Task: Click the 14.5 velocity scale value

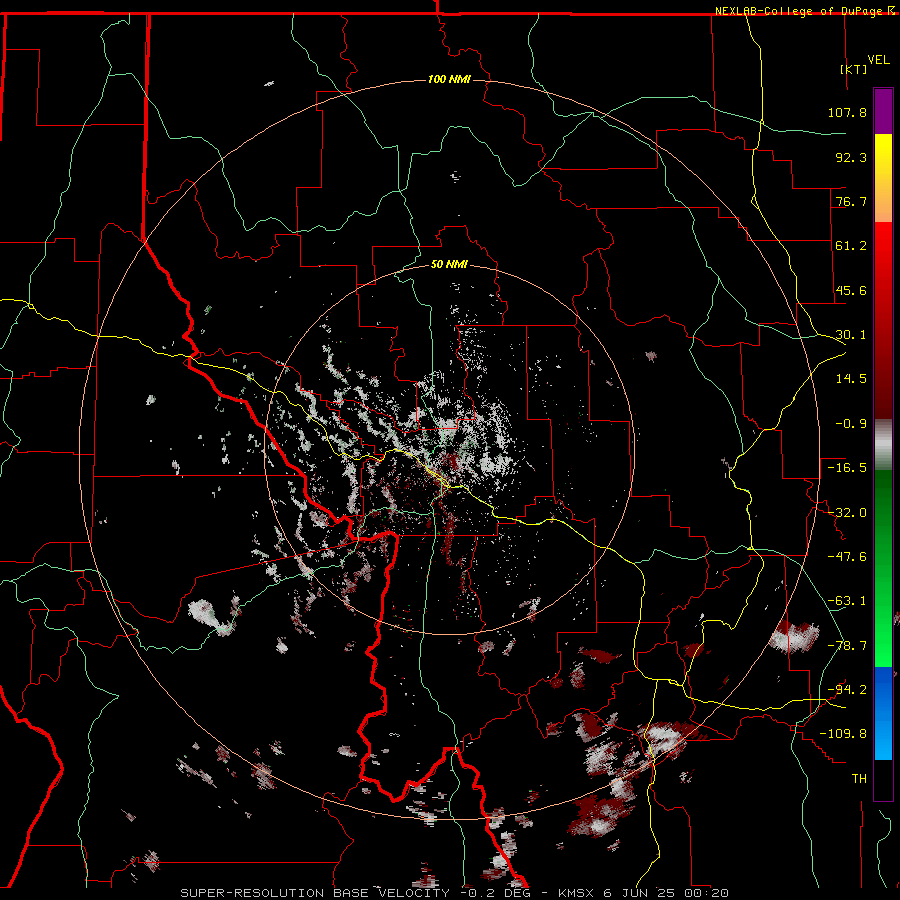Action: coord(851,379)
